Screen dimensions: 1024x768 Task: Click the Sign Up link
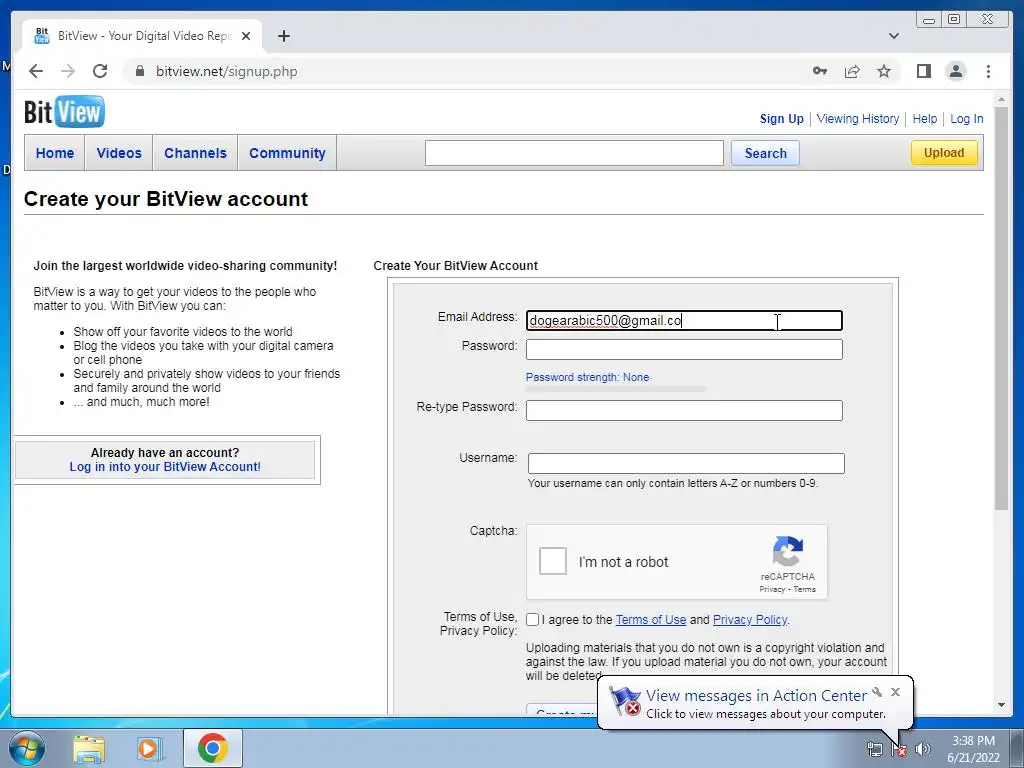coord(781,119)
